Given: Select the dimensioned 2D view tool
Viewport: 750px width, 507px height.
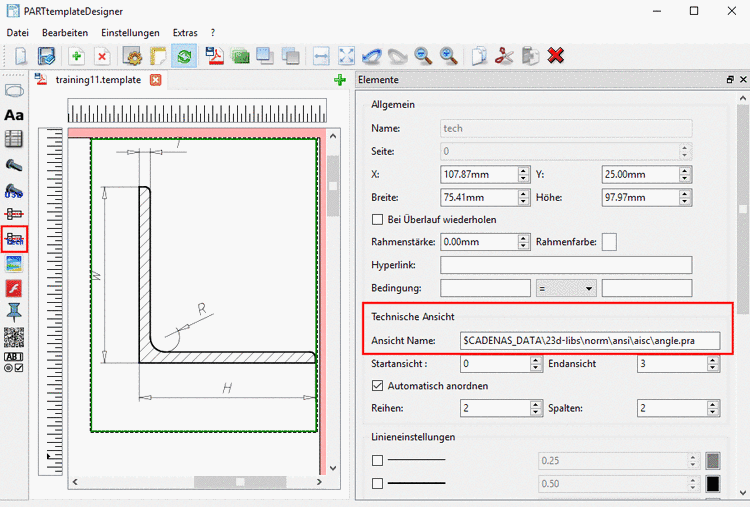Looking at the screenshot, I should pos(14,214).
